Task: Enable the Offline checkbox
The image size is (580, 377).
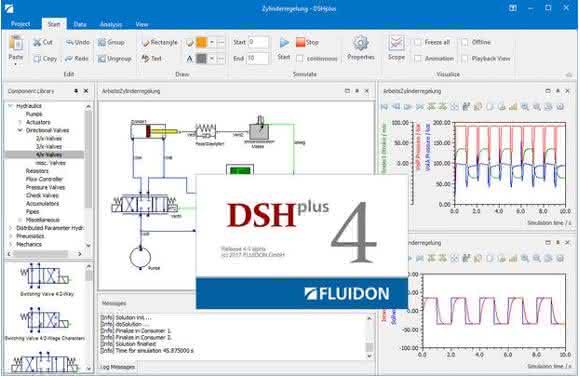Action: click(x=465, y=42)
